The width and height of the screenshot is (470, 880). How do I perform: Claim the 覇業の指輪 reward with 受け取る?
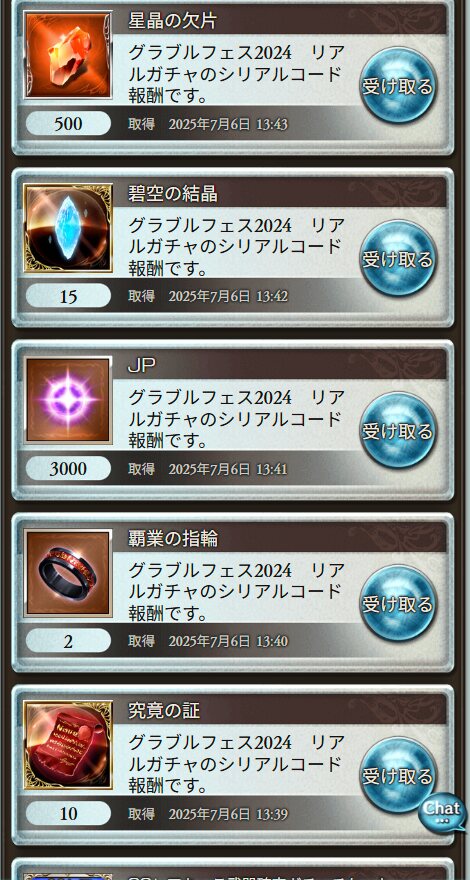[398, 604]
